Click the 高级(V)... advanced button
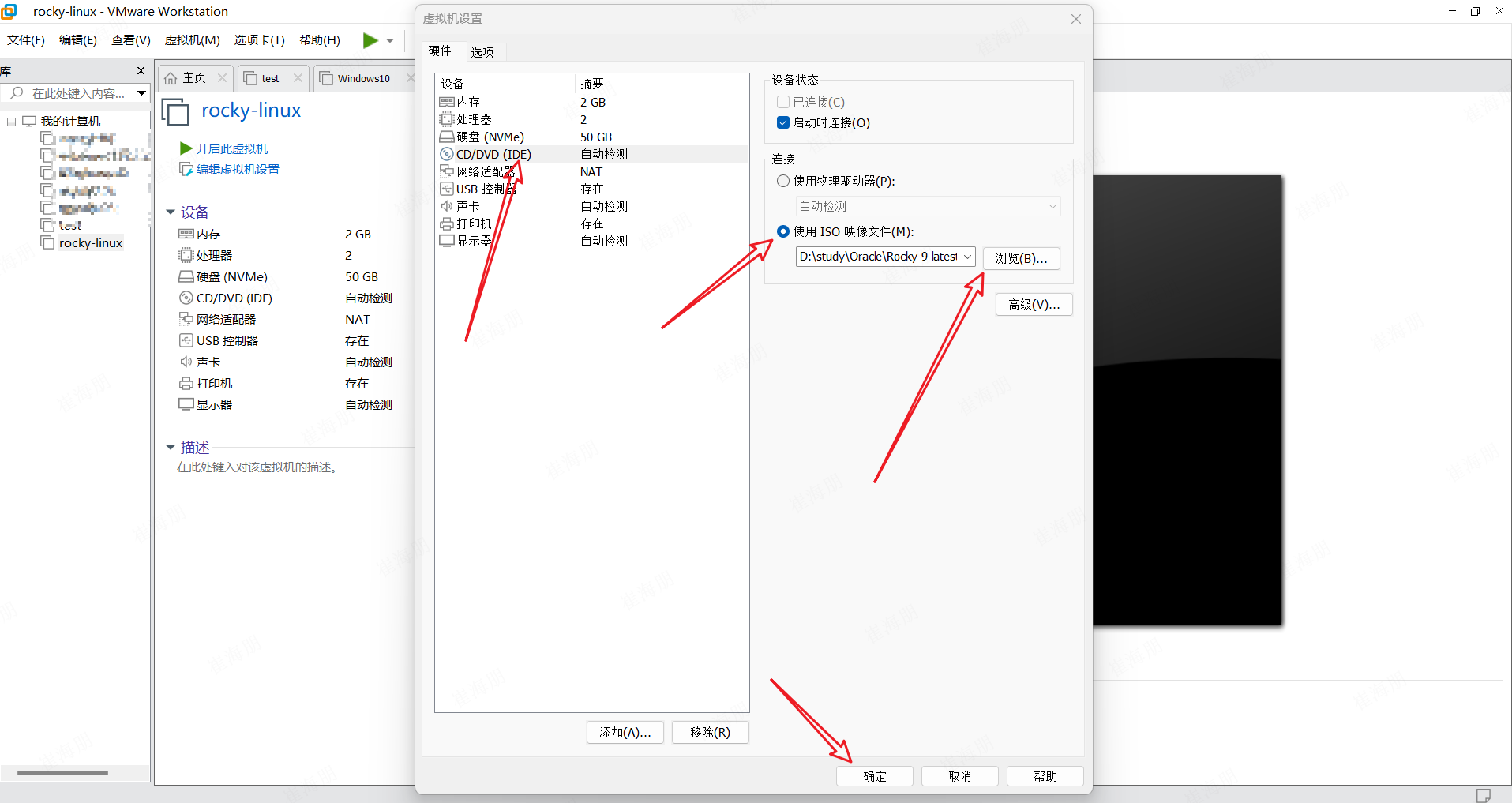Screen dimensions: 1512x803 [1034, 304]
